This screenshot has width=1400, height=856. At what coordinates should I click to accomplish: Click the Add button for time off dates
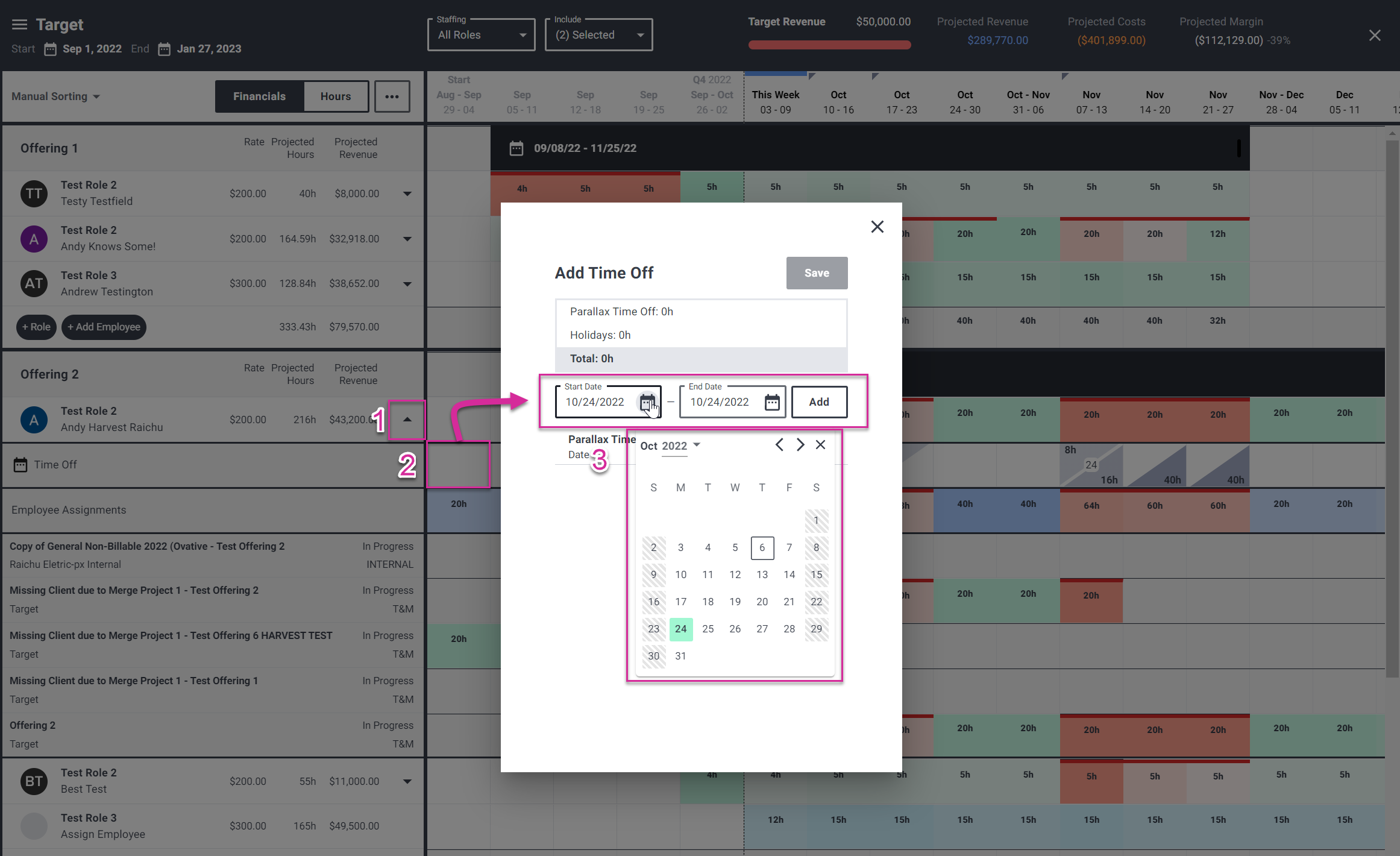point(818,402)
